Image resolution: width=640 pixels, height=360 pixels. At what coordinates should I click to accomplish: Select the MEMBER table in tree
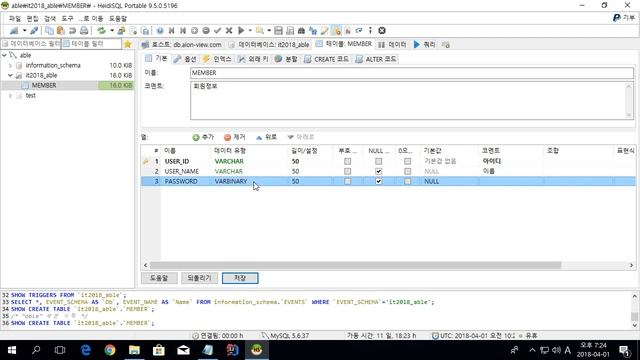click(44, 85)
